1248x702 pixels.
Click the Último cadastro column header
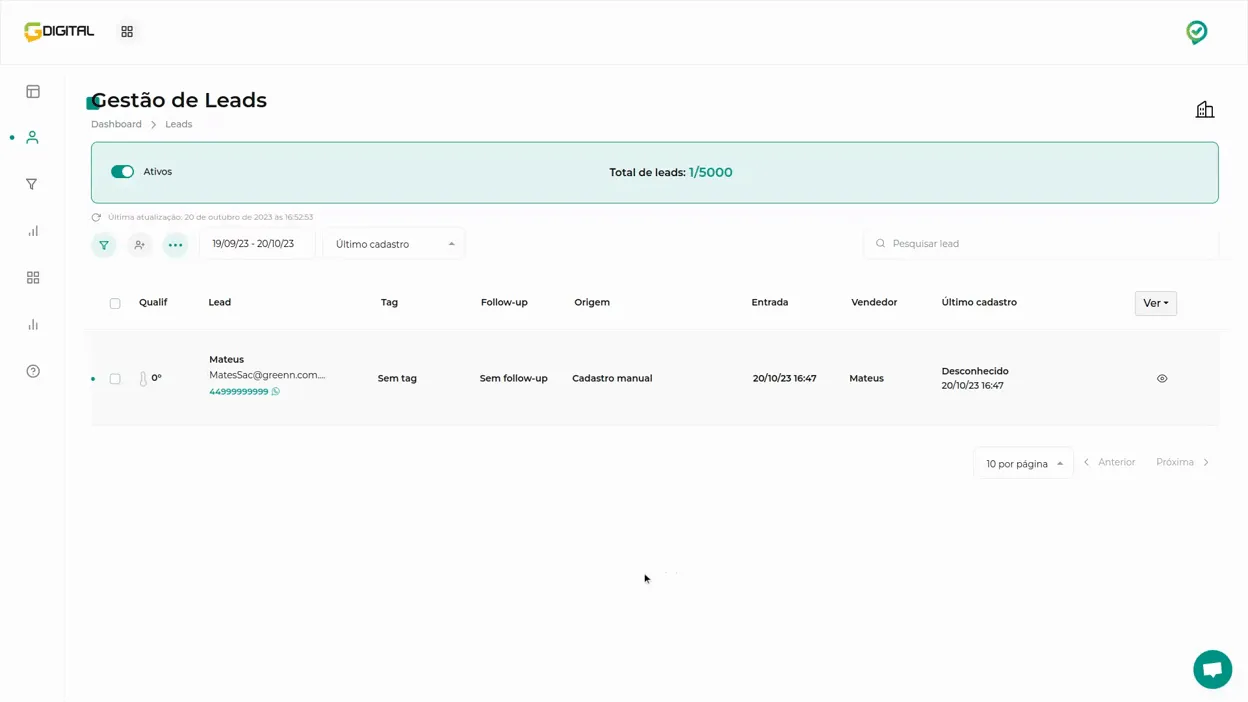979,302
